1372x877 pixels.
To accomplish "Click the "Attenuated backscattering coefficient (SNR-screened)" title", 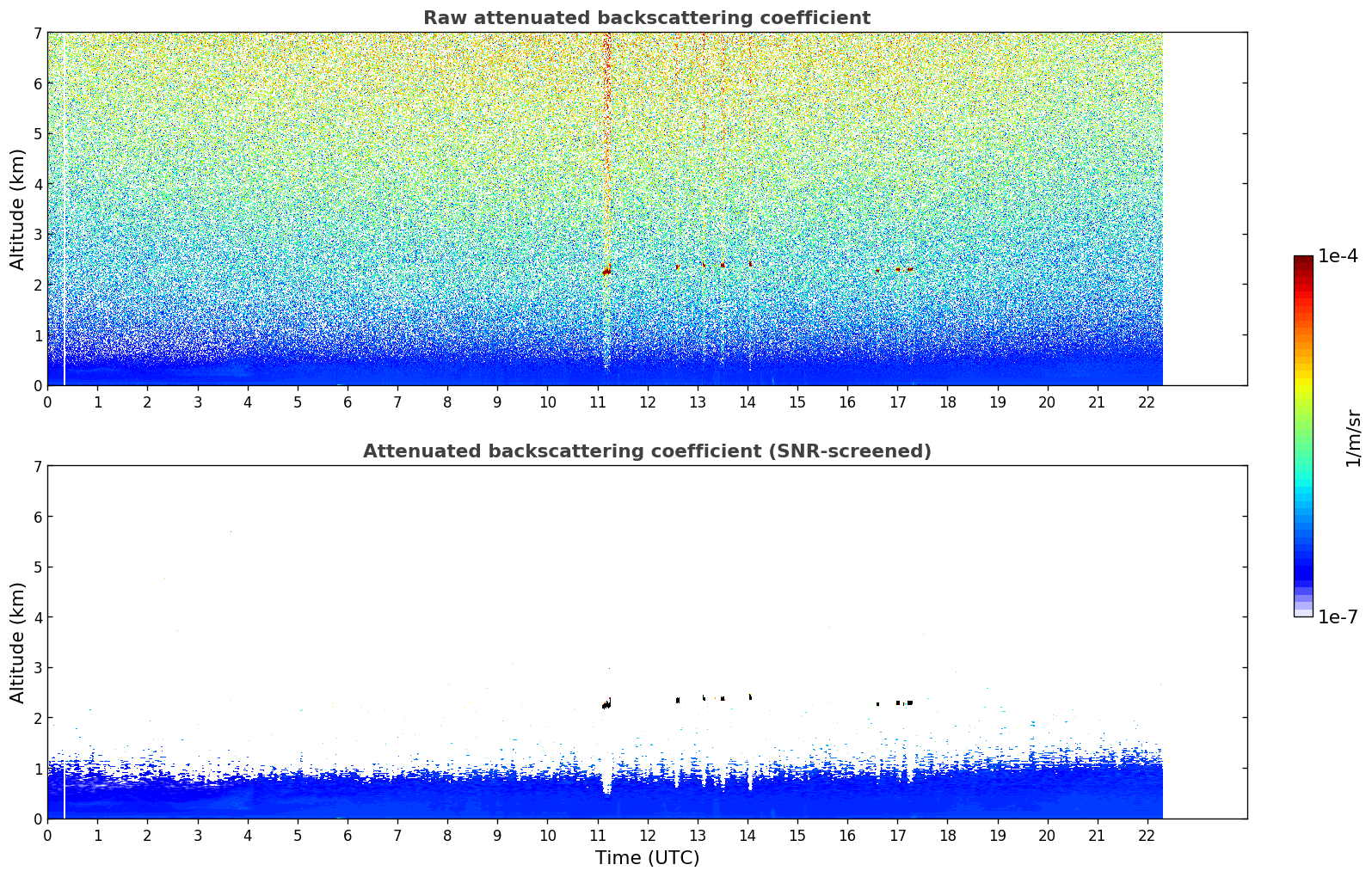I will [646, 451].
